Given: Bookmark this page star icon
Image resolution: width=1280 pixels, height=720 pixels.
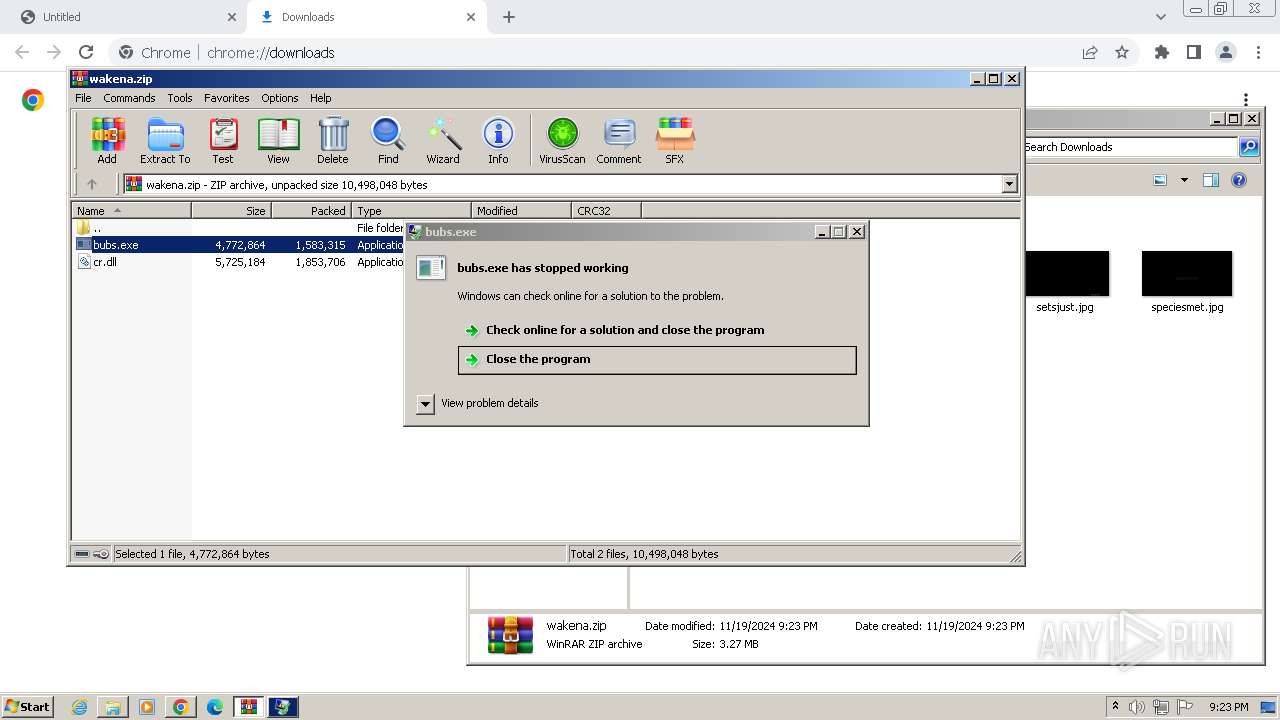Looking at the screenshot, I should [x=1122, y=53].
